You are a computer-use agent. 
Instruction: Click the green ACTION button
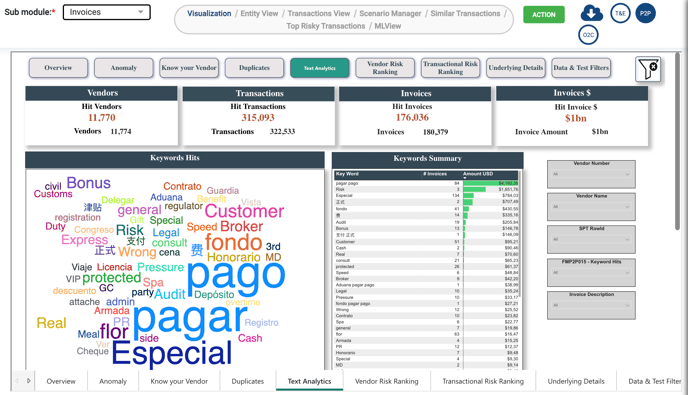pyautogui.click(x=544, y=14)
